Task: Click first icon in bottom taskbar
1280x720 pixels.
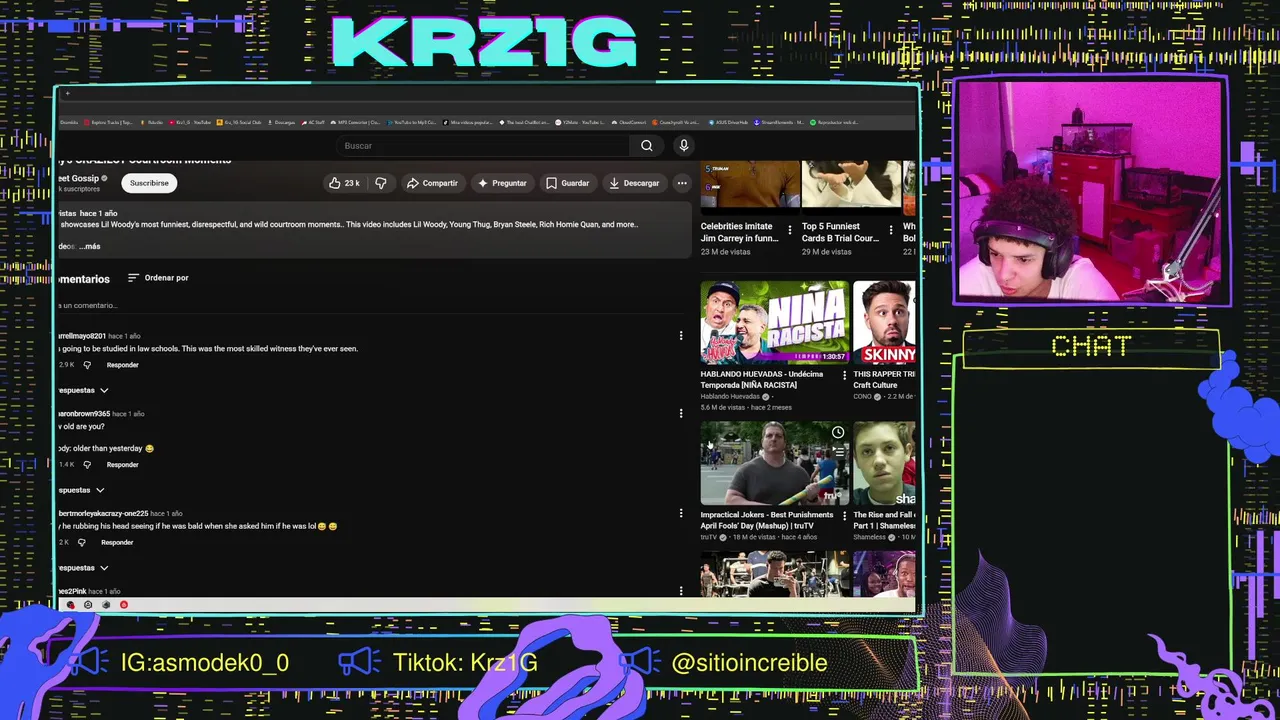Action: pos(70,604)
